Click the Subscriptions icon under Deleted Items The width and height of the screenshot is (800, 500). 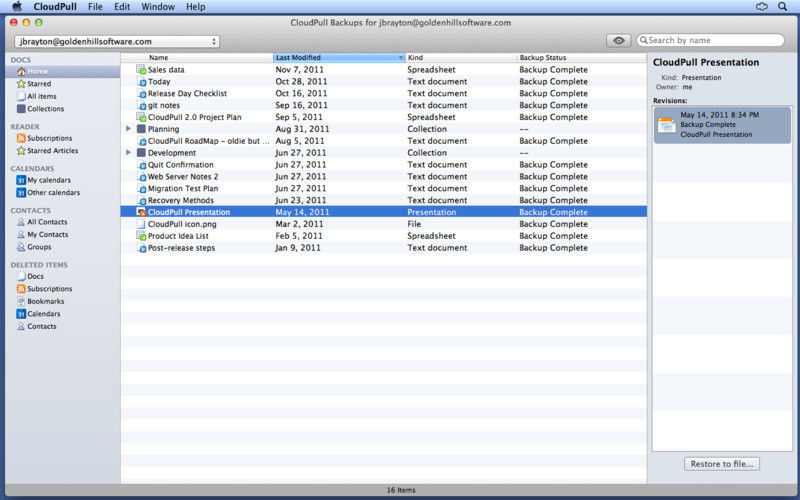21,289
